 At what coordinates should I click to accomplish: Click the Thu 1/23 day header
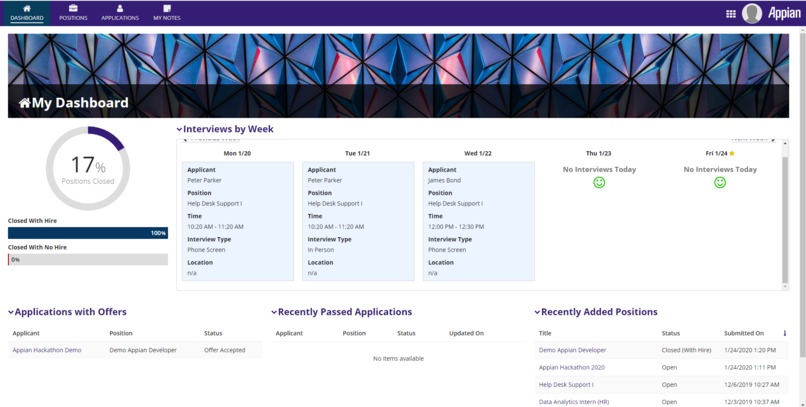point(598,154)
